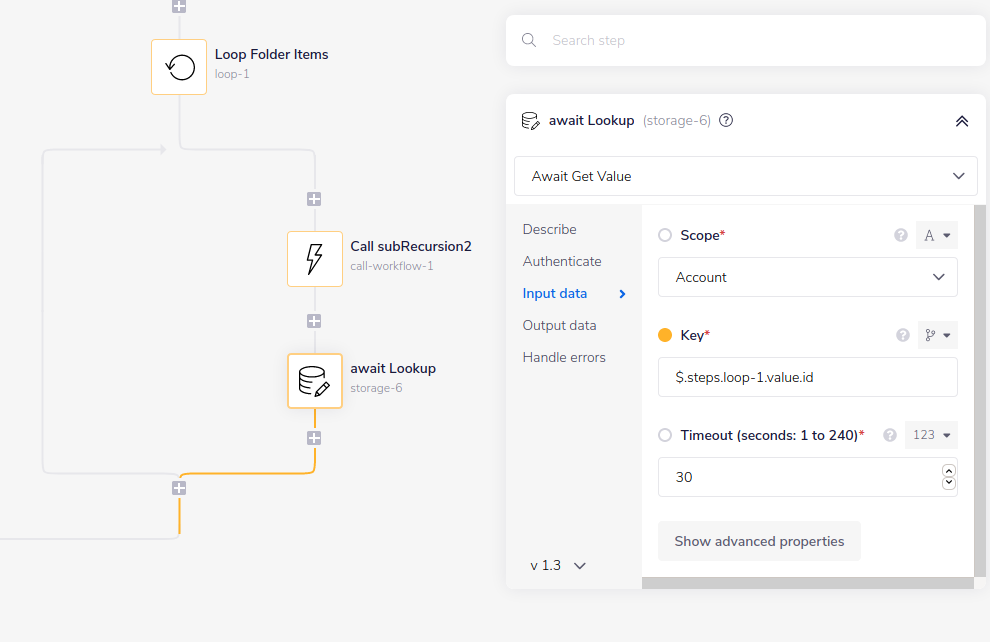The height and width of the screenshot is (642, 990).
Task: Open the v 1.3 version selector
Action: (x=558, y=565)
